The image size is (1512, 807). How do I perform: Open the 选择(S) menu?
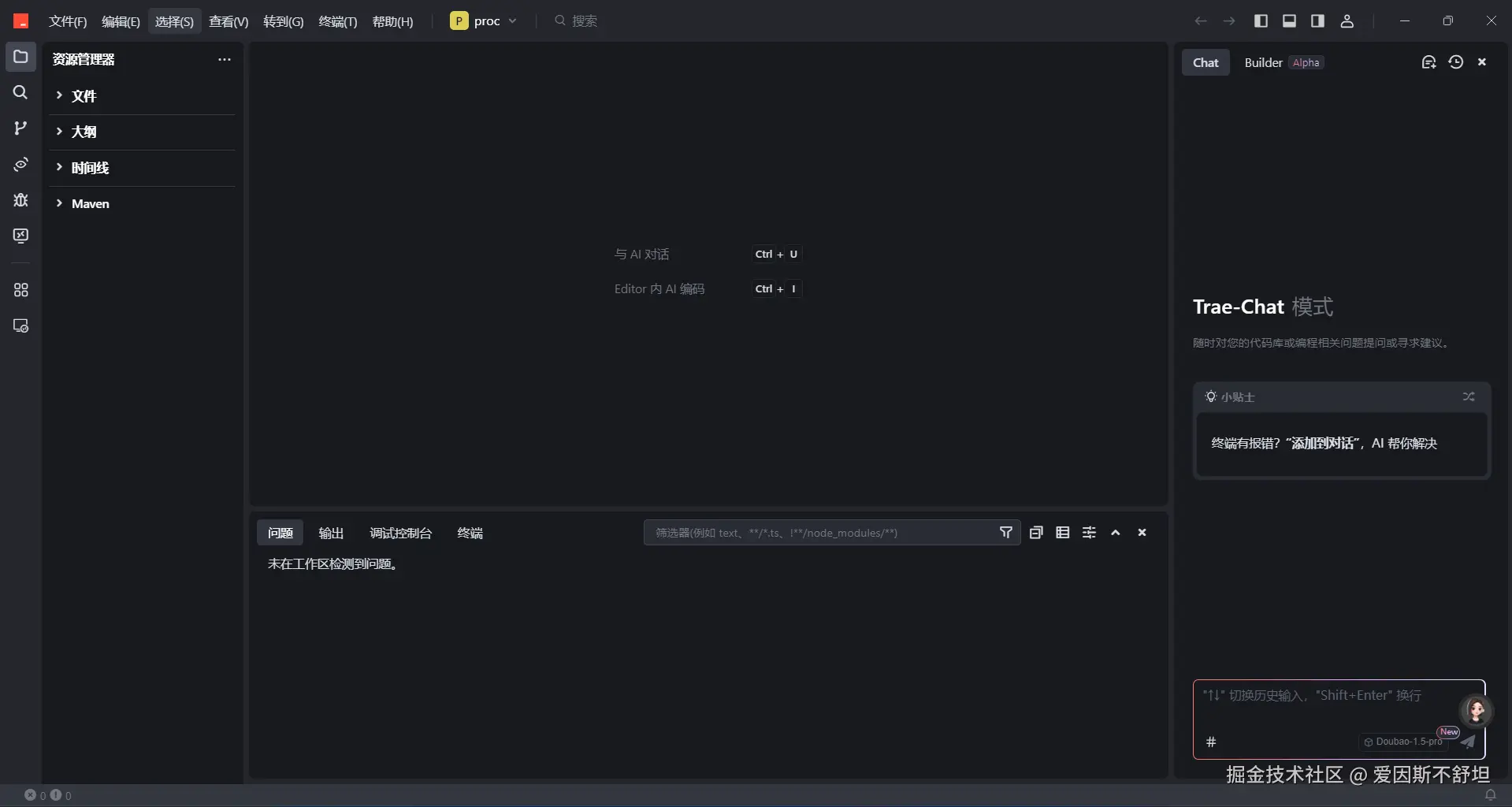click(x=174, y=21)
